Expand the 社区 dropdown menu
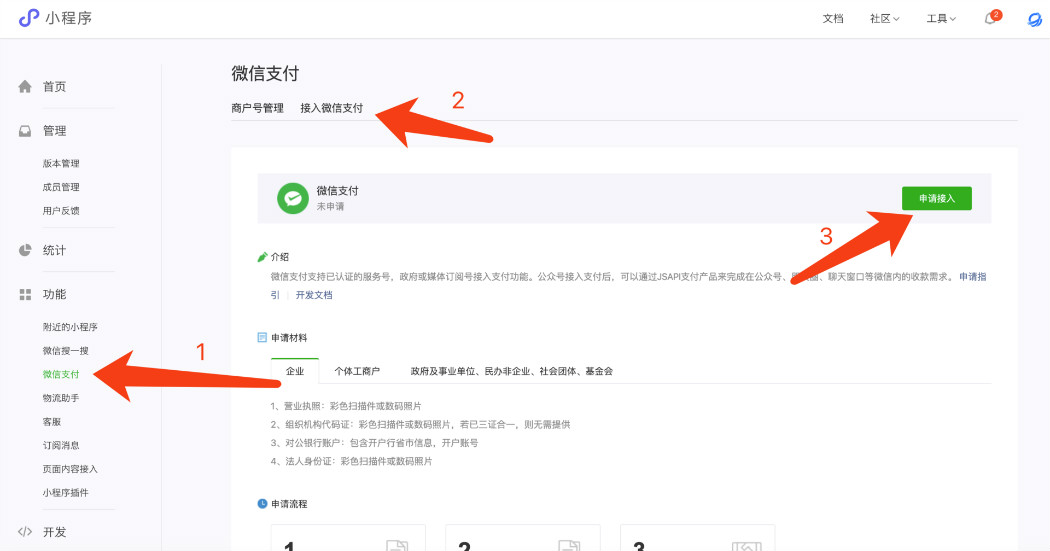 pos(884,19)
